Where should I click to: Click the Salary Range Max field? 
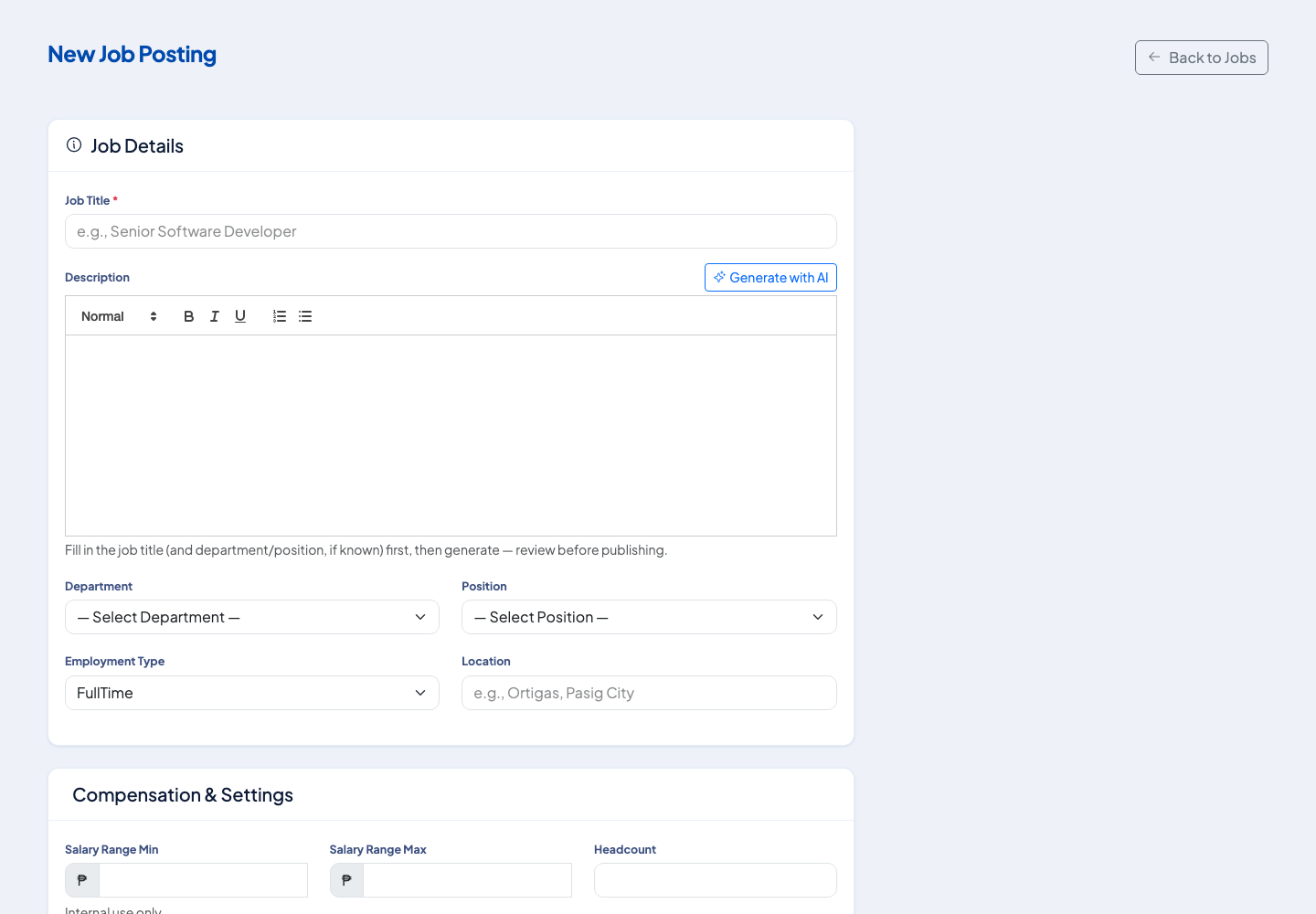pos(467,880)
